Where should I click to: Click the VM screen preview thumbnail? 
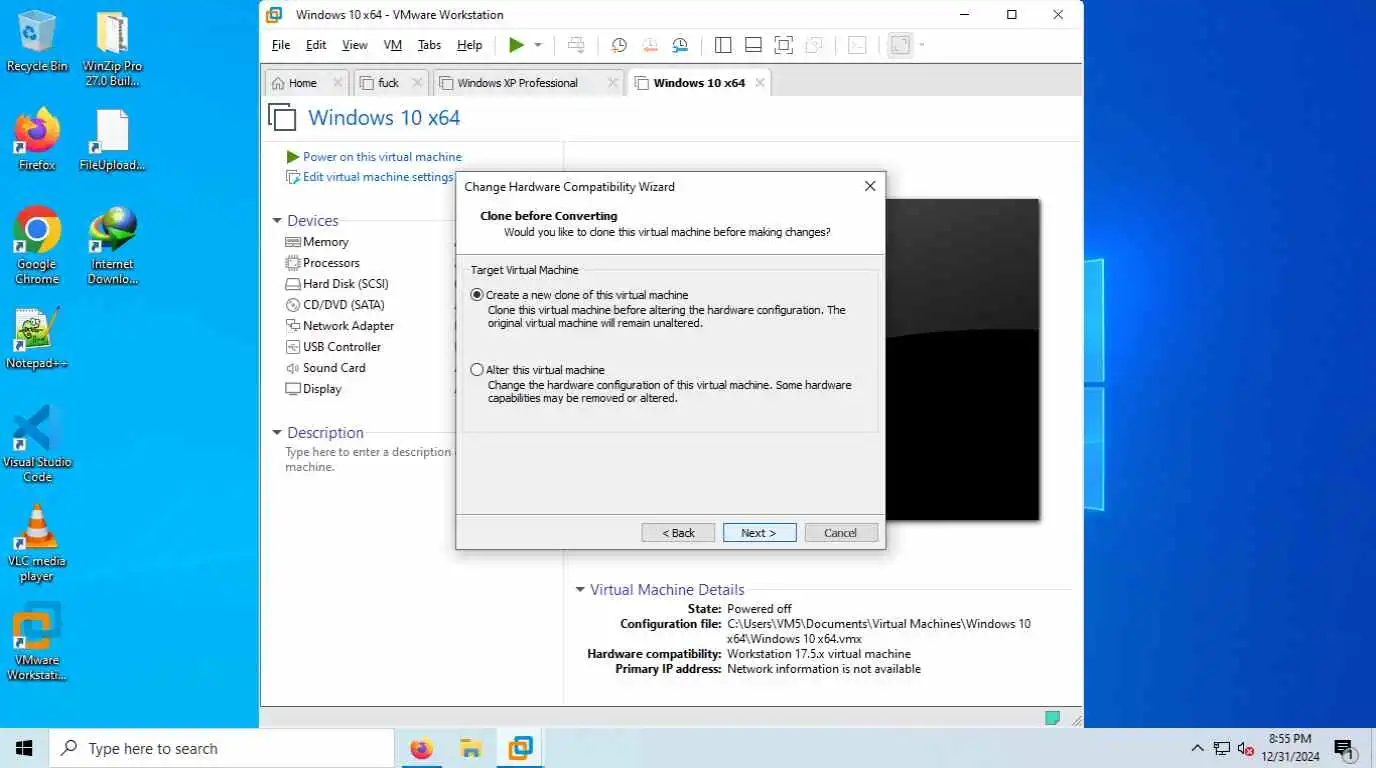point(962,360)
